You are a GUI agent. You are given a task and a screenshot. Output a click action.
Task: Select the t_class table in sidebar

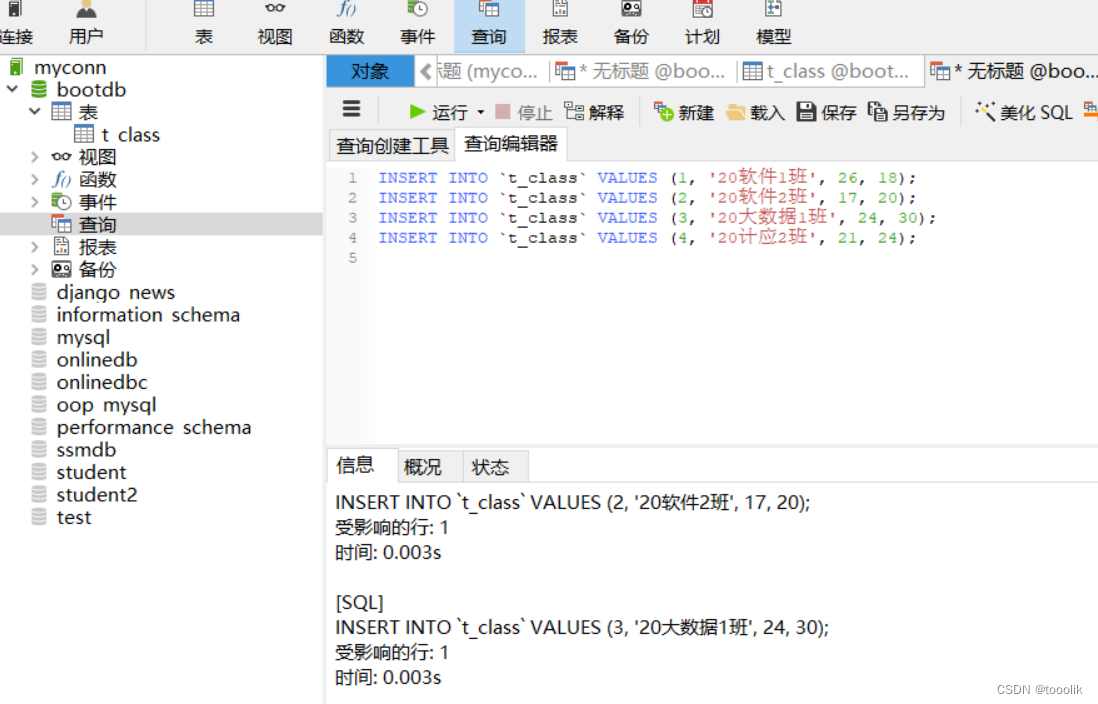coord(130,134)
